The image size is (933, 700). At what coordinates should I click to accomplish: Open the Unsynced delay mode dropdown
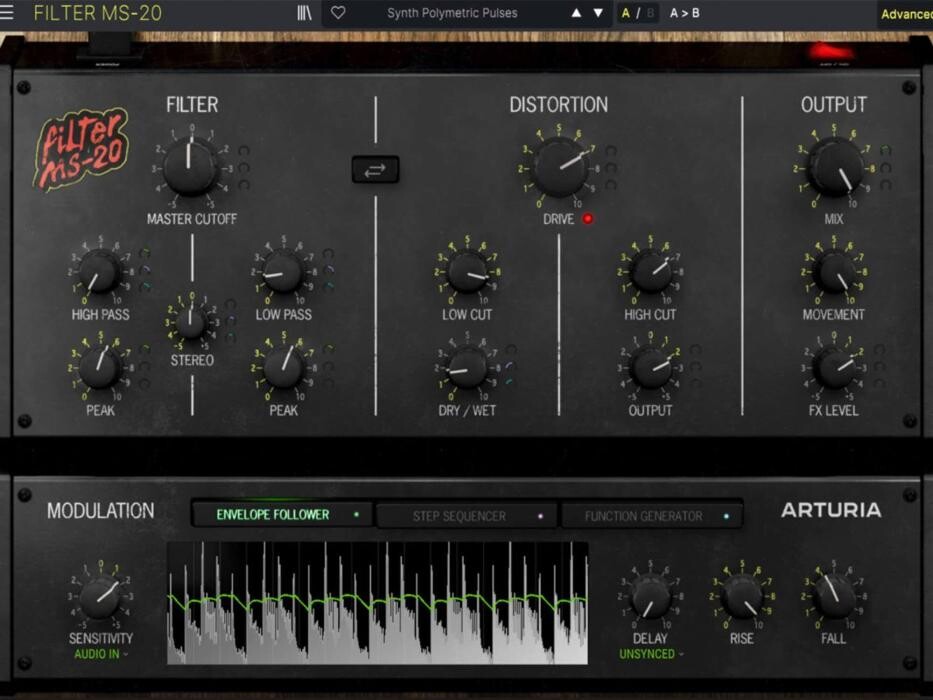[652, 654]
